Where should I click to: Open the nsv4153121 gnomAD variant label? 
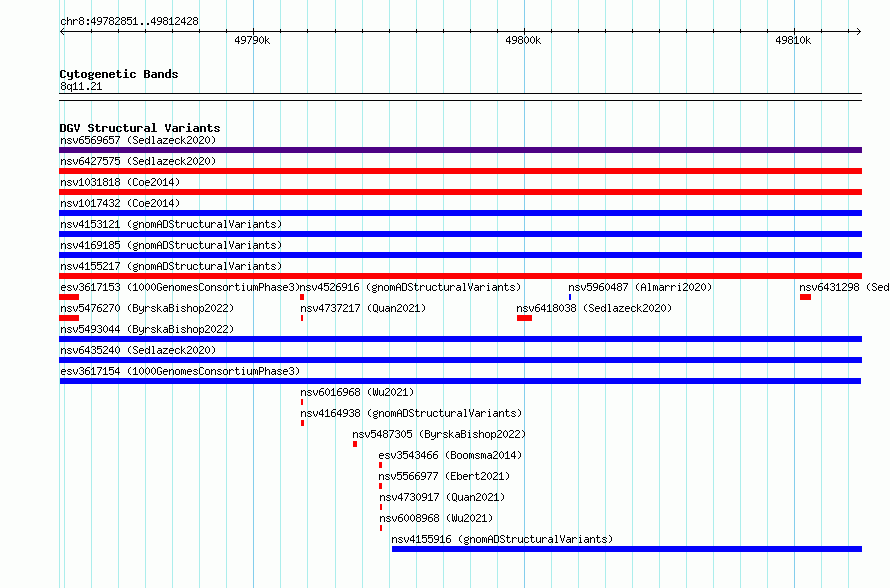171,224
